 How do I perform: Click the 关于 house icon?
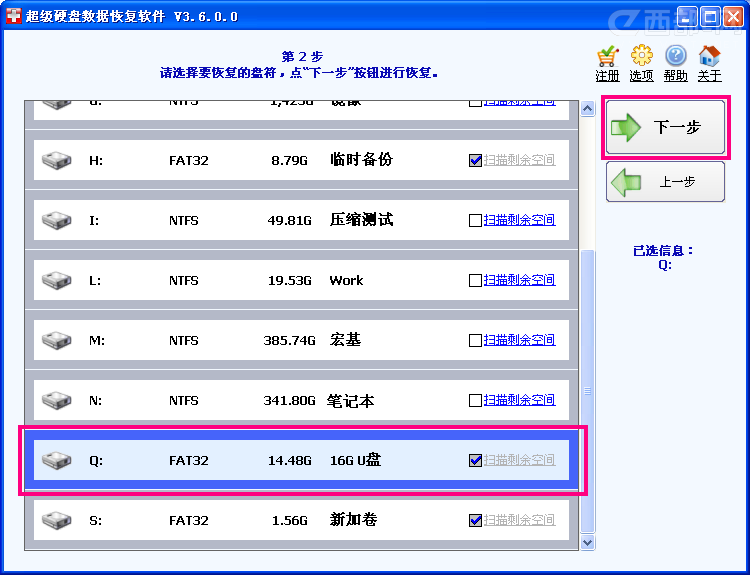[x=709, y=57]
